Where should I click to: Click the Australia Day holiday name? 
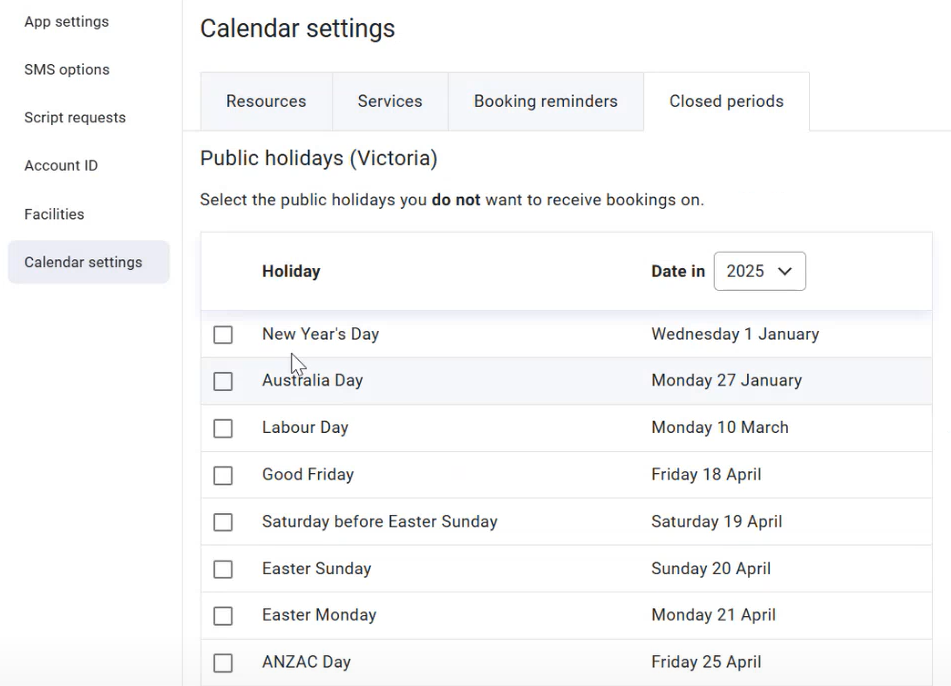coord(312,380)
